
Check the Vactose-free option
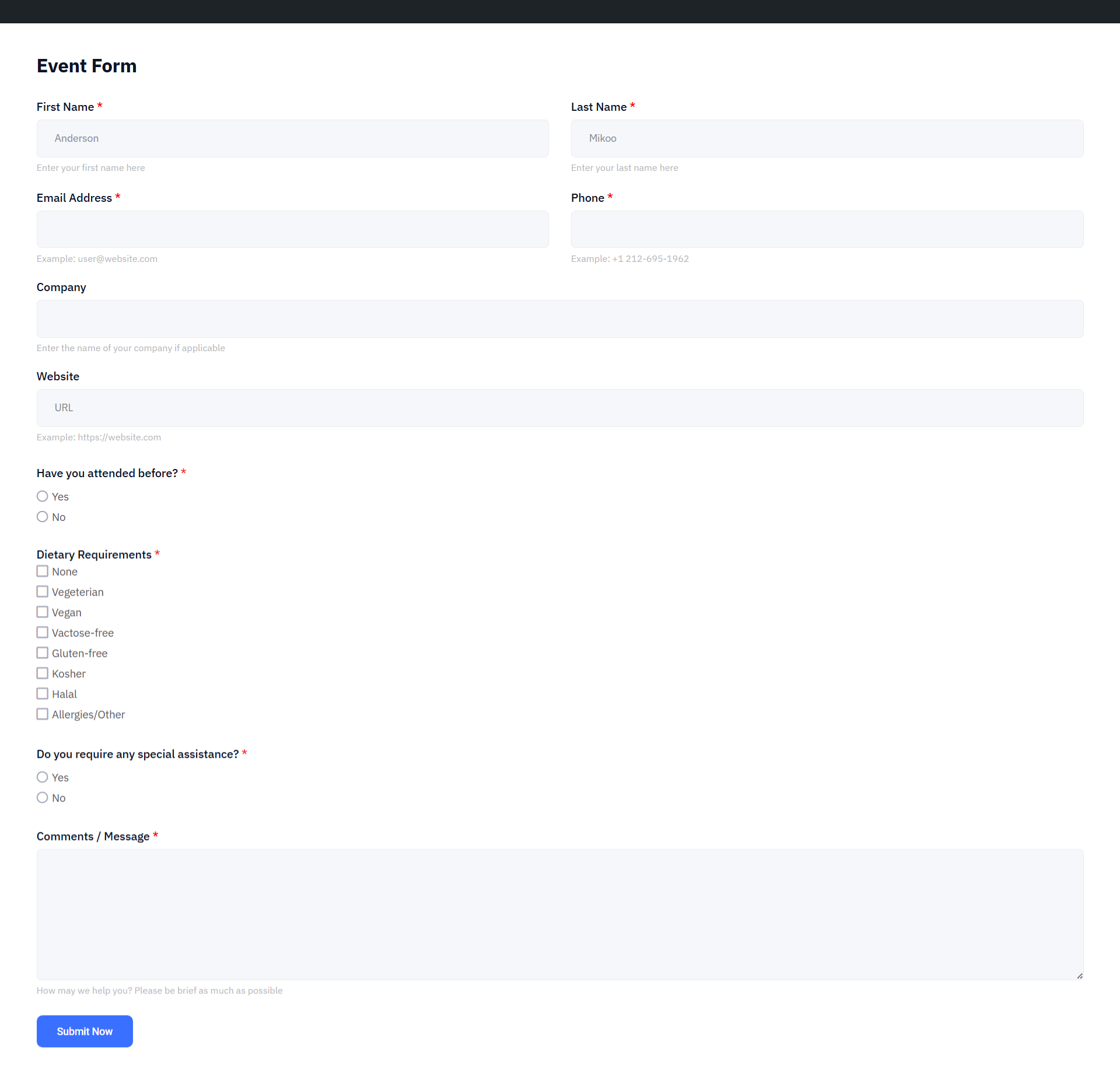point(42,632)
